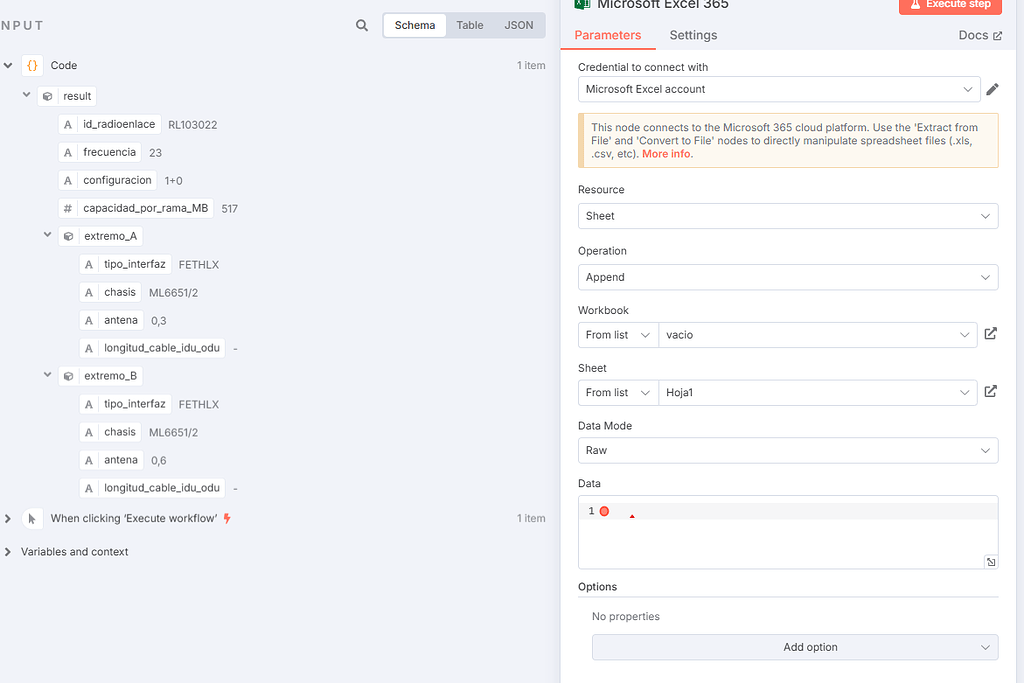
Task: Open the Settings tab
Action: 693,35
